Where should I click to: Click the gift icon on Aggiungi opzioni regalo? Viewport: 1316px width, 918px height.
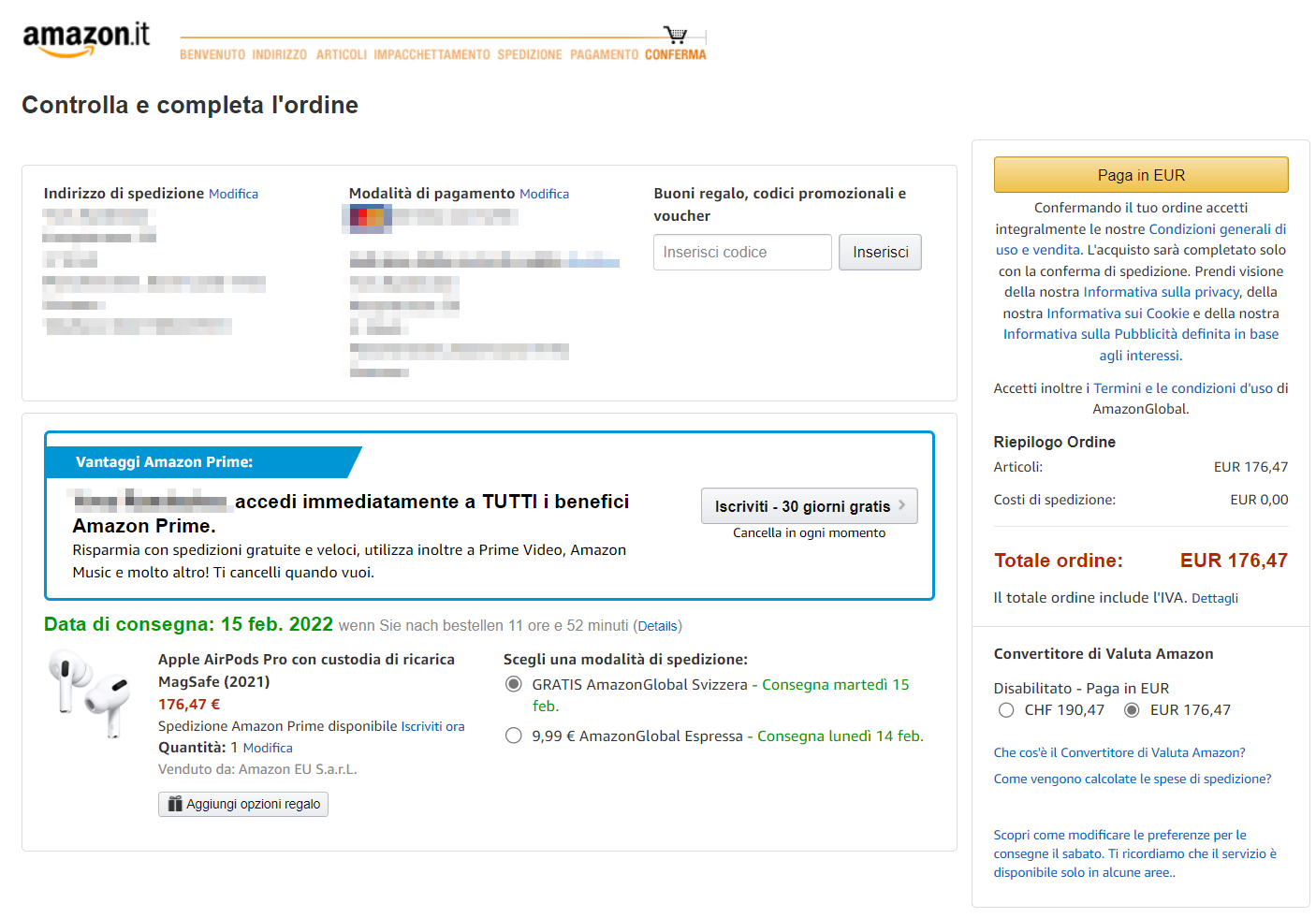pos(175,804)
